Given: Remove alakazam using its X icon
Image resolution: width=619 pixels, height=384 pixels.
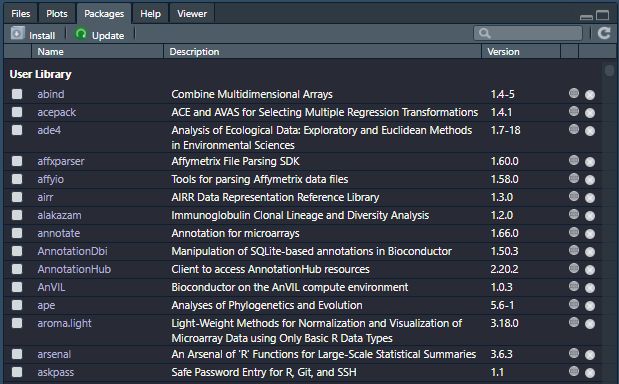Looking at the screenshot, I should (x=590, y=216).
